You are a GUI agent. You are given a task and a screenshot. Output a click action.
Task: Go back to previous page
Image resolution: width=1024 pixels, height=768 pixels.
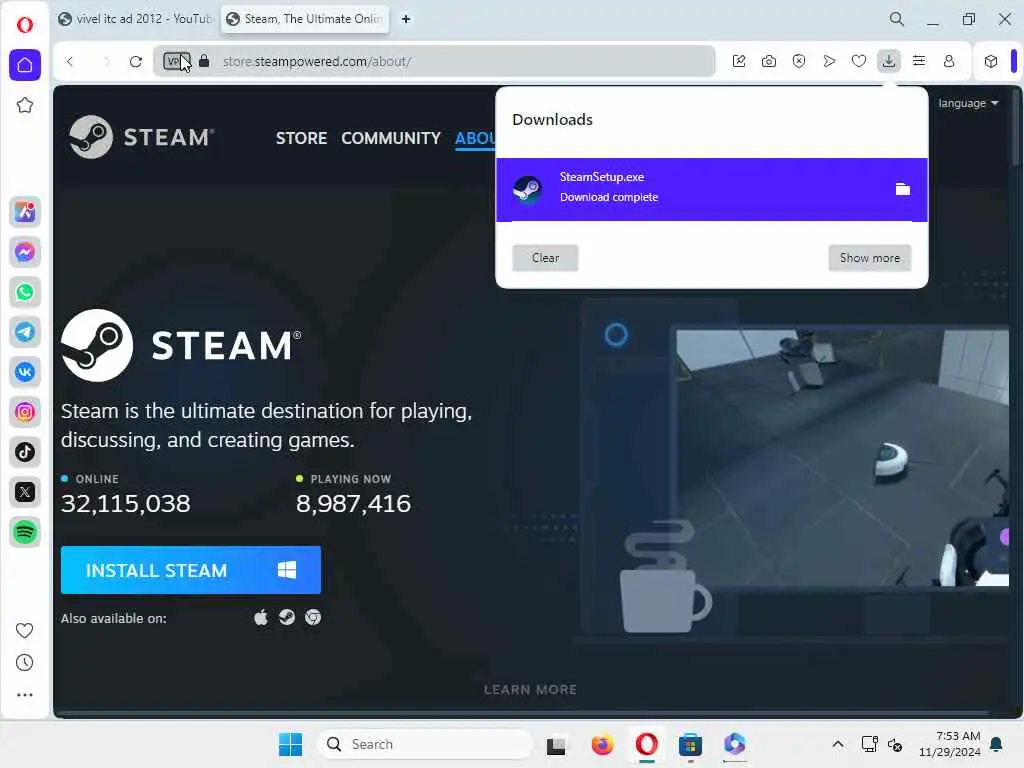click(70, 61)
